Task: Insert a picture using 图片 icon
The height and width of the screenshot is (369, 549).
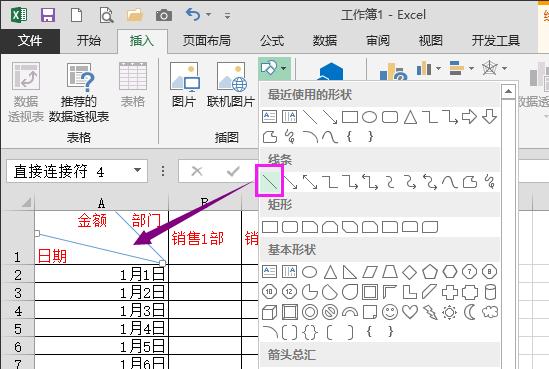Action: [184, 85]
